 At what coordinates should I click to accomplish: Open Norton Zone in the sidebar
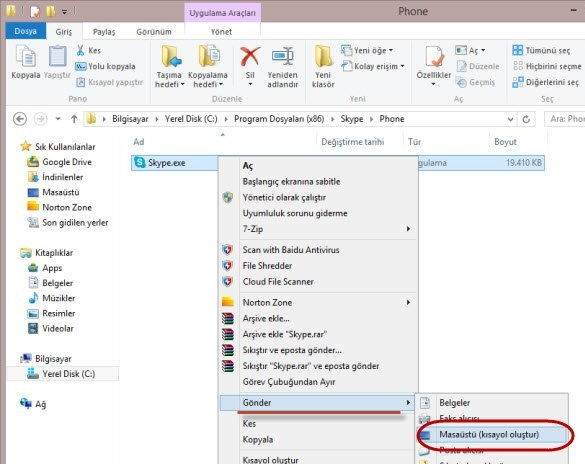tap(67, 207)
